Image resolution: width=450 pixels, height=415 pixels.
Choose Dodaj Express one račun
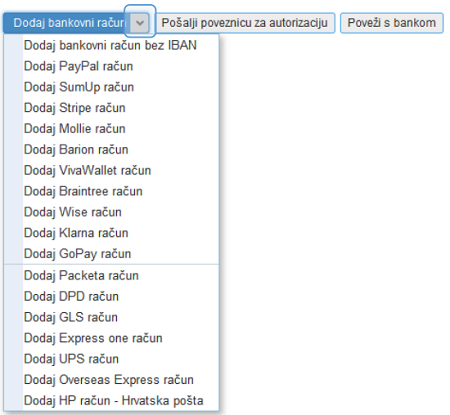coord(111,338)
